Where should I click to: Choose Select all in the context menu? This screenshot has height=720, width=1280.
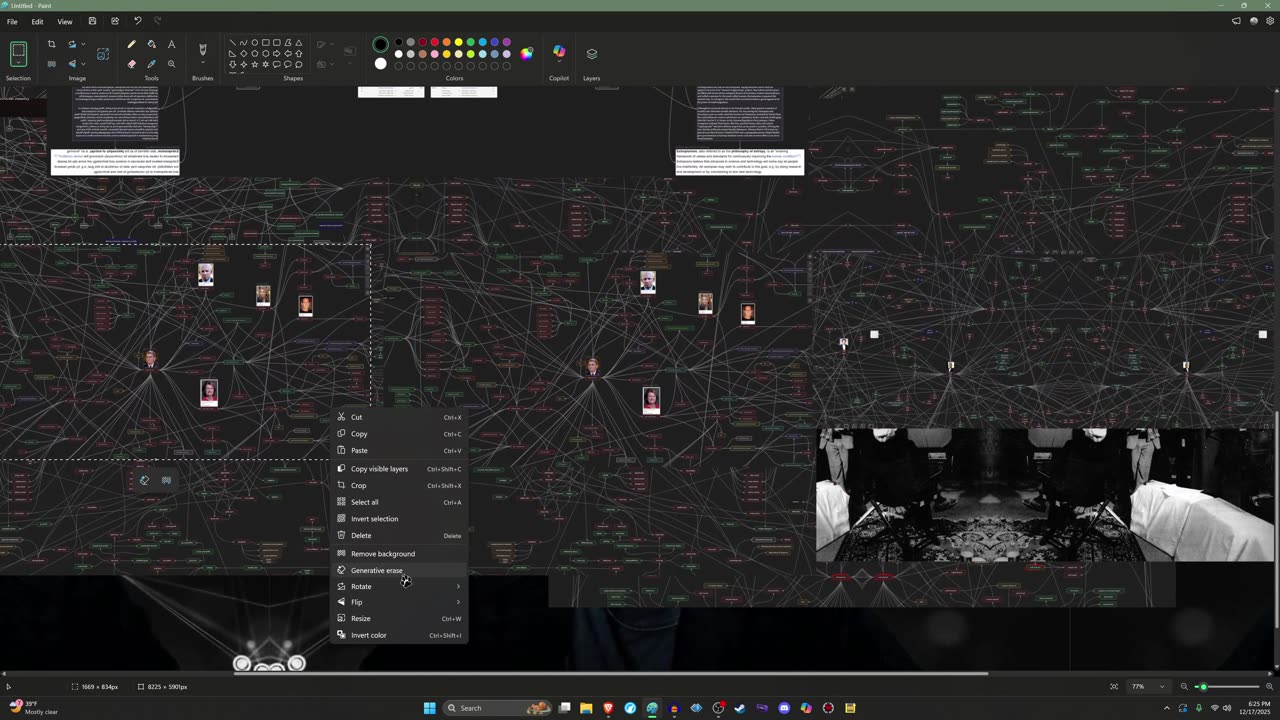(x=399, y=502)
